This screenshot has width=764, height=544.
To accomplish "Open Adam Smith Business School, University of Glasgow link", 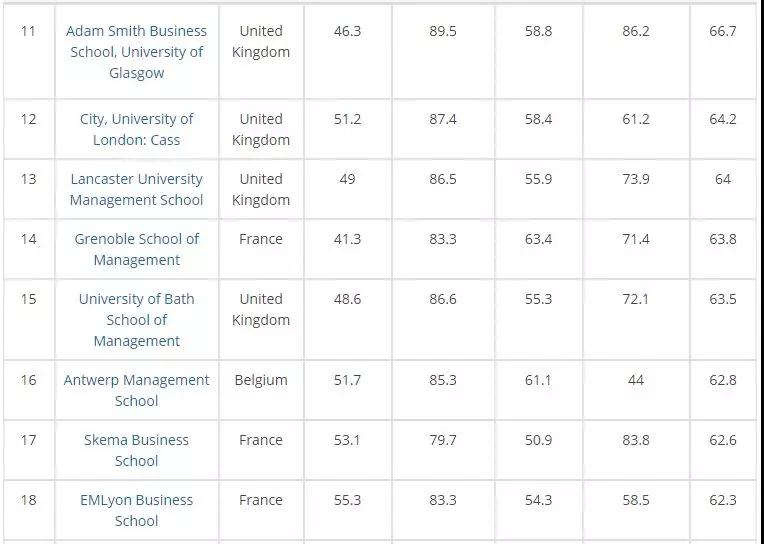I will 136,52.
